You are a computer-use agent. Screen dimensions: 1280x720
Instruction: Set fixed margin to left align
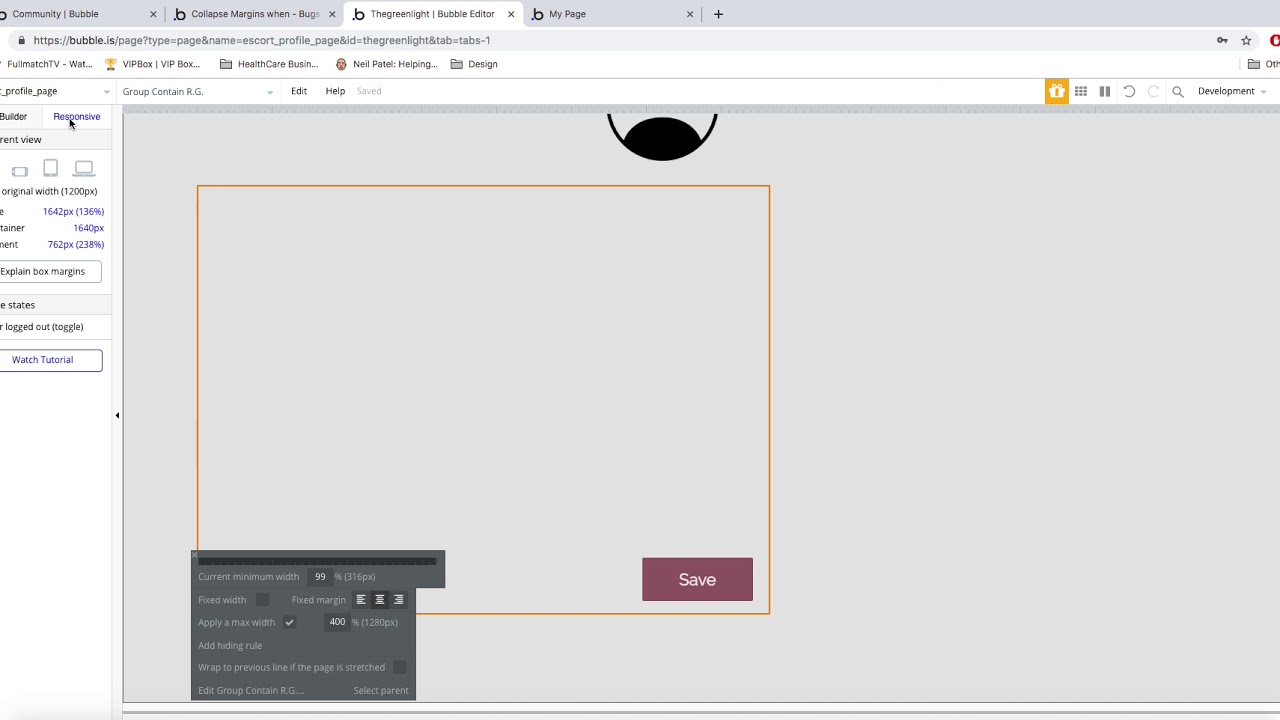(361, 600)
